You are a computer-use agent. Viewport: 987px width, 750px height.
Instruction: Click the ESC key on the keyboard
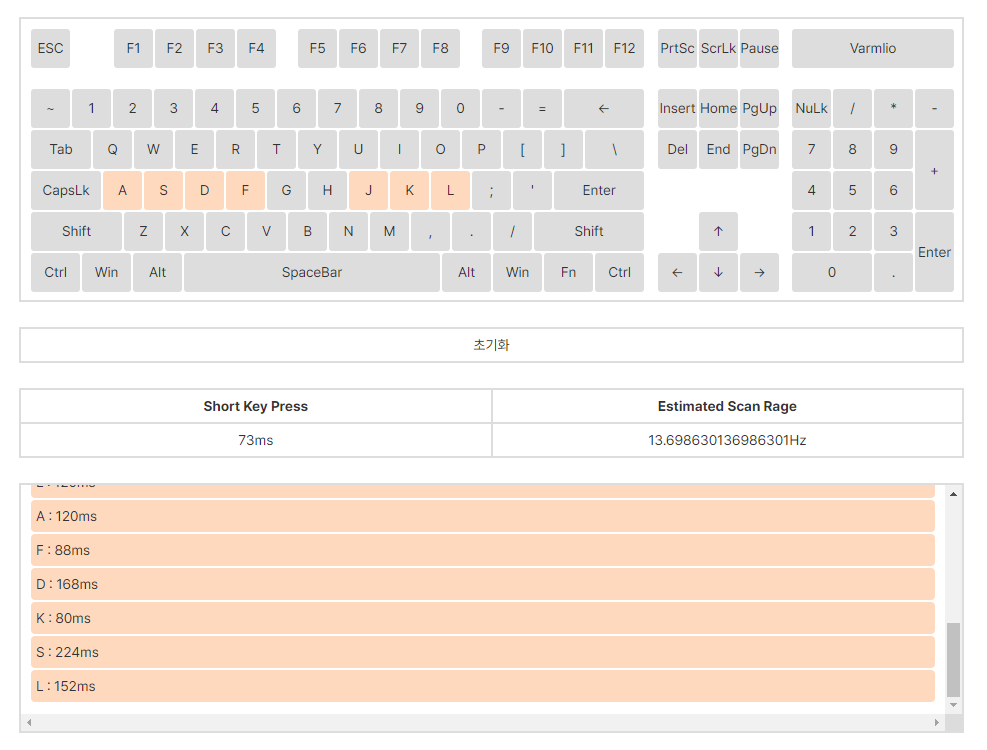tap(50, 48)
